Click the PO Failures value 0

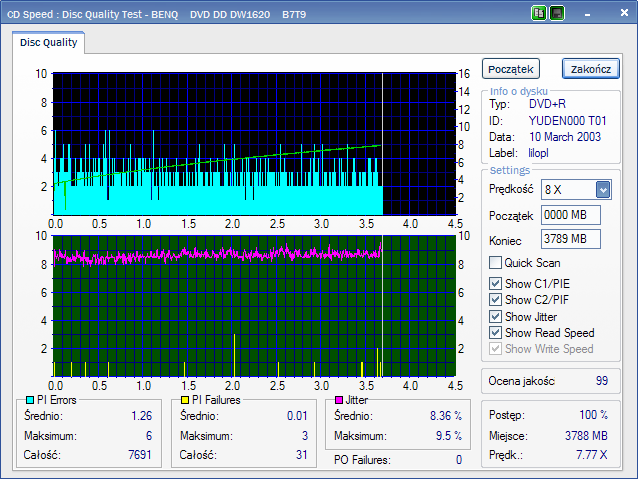click(x=459, y=460)
